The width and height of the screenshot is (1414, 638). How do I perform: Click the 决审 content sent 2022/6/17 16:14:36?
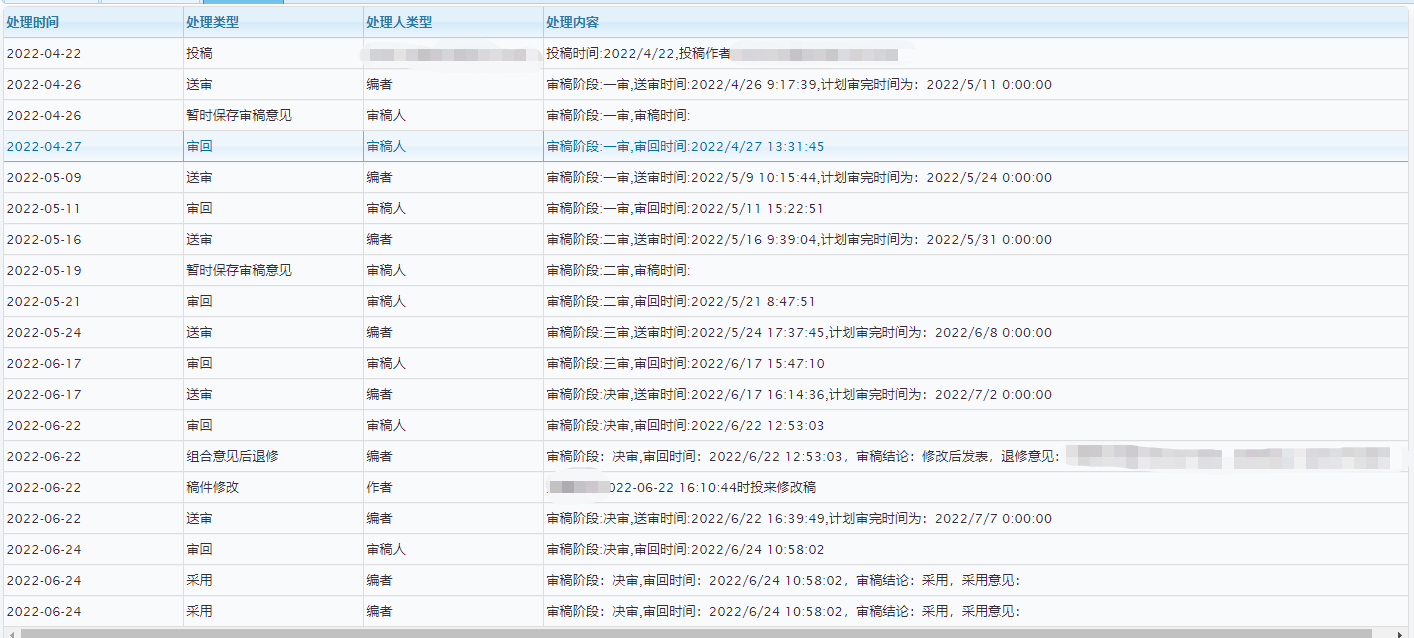pyautogui.click(x=799, y=395)
